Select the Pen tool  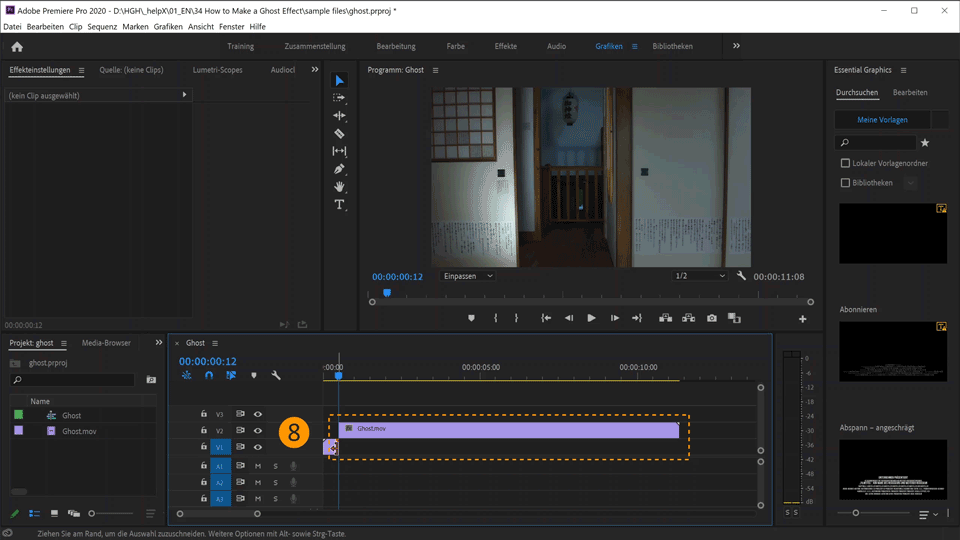[339, 169]
